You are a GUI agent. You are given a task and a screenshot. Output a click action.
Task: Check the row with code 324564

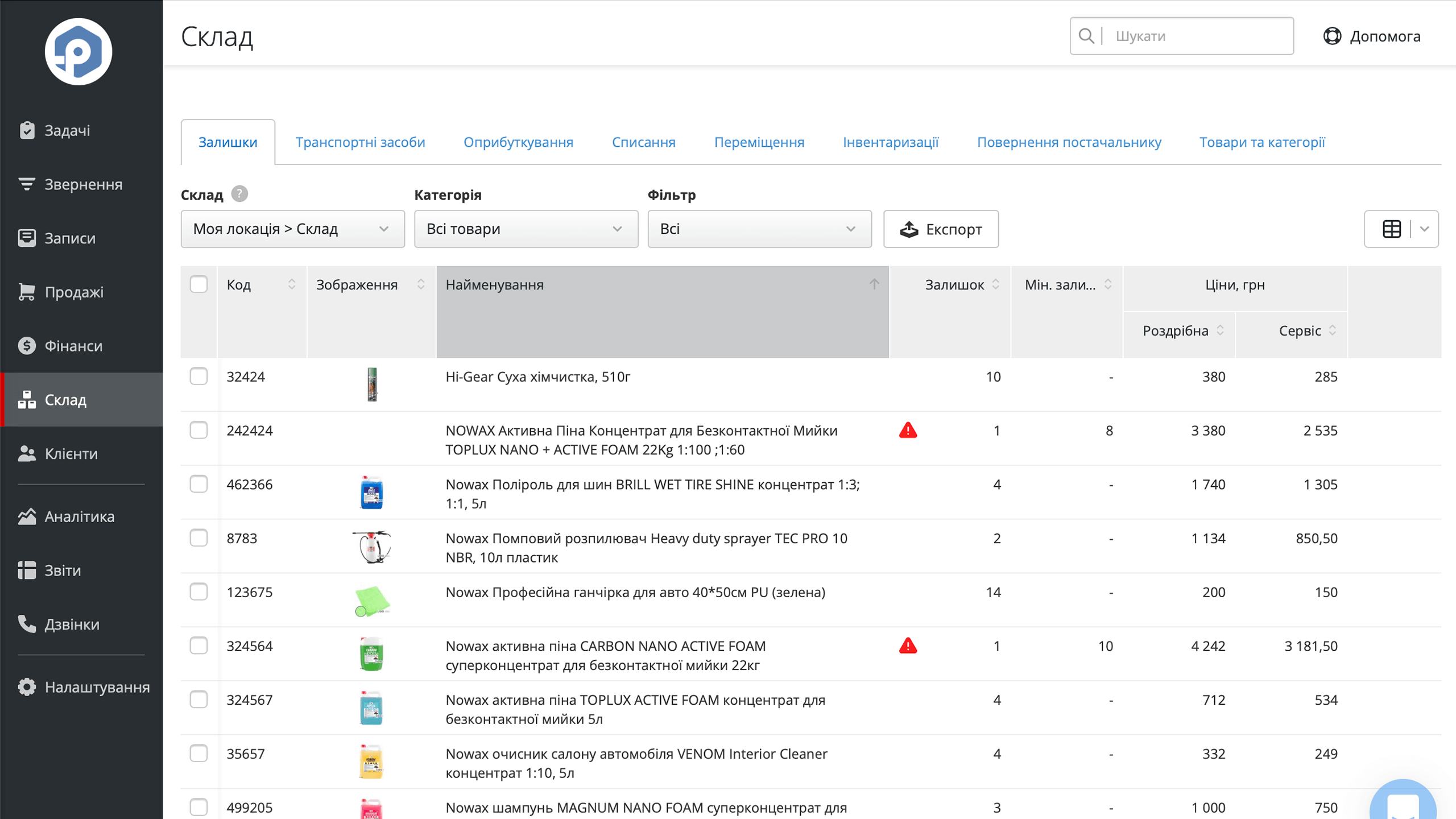pos(198,646)
